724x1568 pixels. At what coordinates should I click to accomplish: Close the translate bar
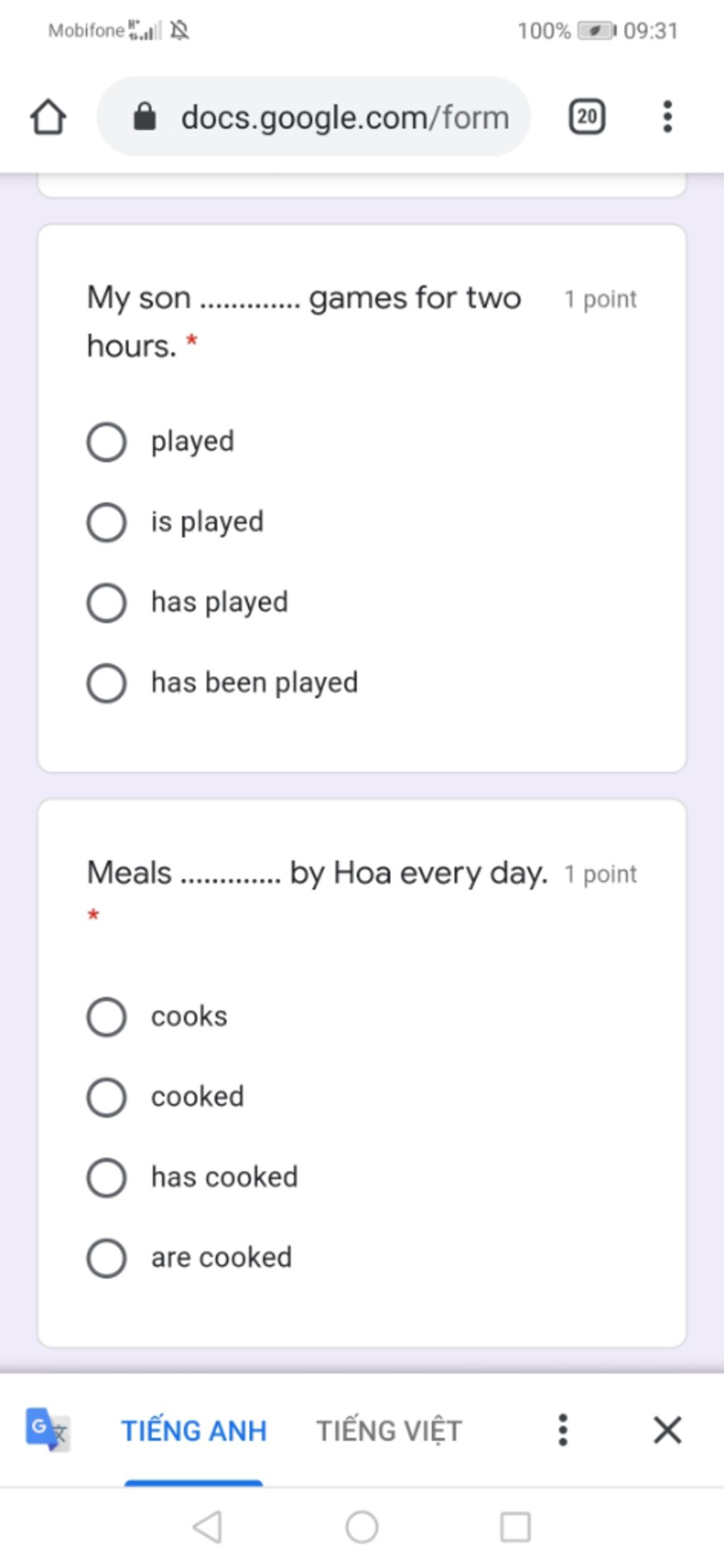click(667, 1430)
